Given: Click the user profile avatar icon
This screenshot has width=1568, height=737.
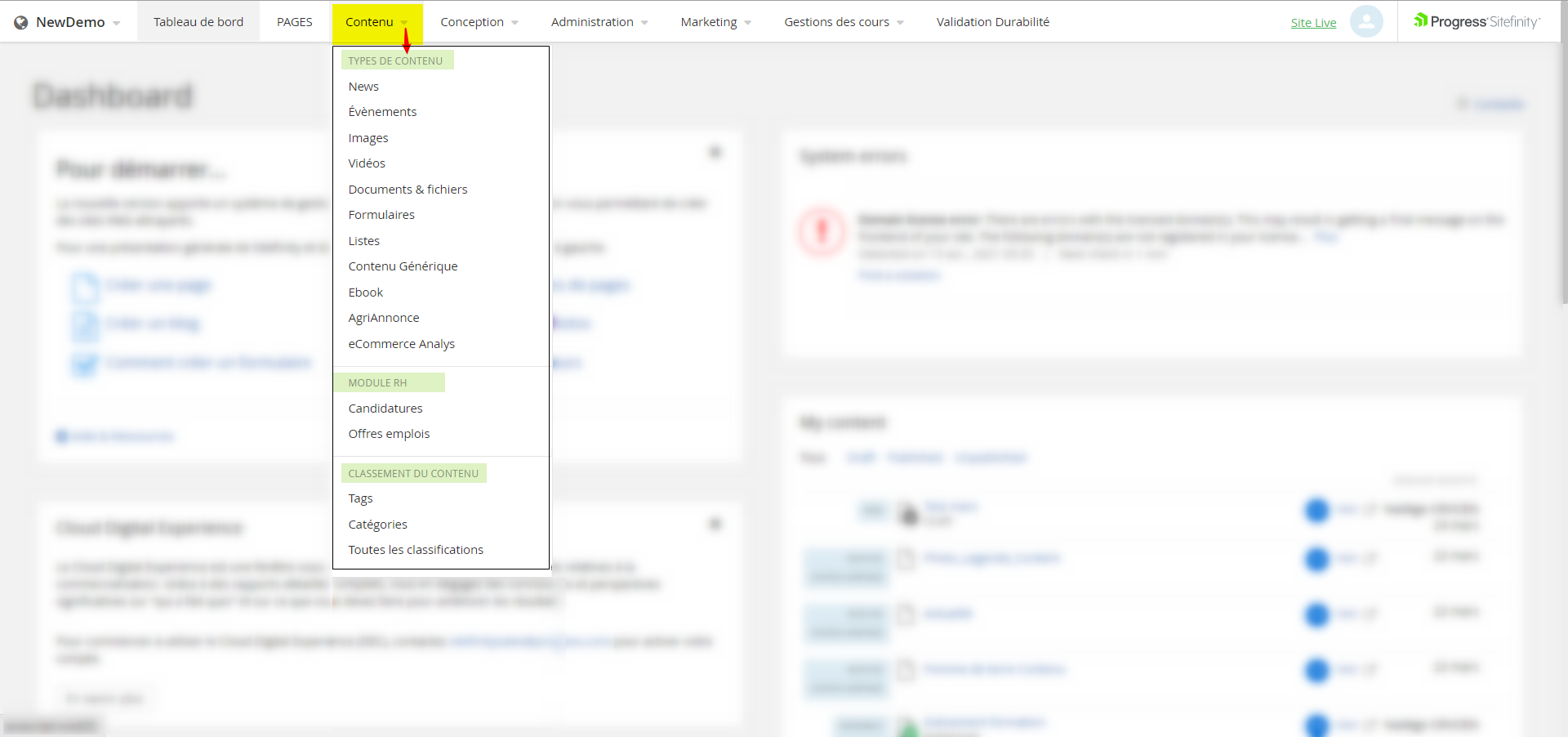Looking at the screenshot, I should tap(1365, 22).
